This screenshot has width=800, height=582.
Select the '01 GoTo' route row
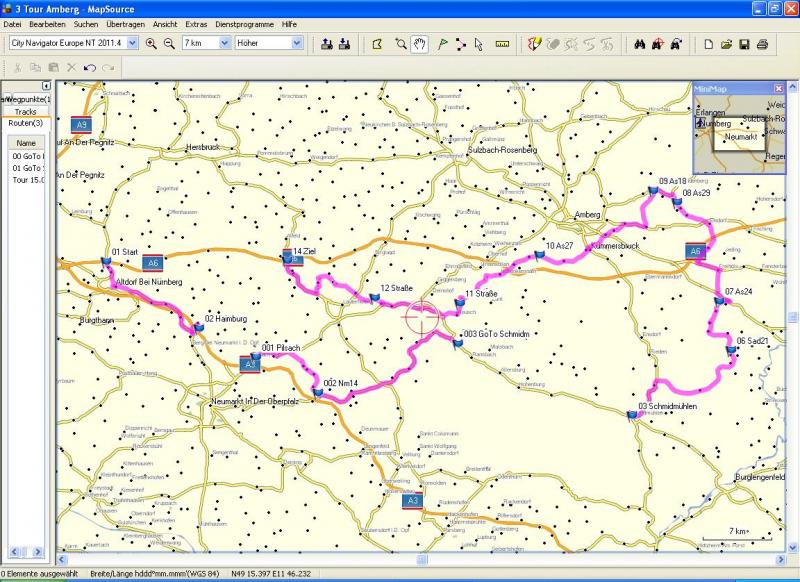[x=27, y=168]
